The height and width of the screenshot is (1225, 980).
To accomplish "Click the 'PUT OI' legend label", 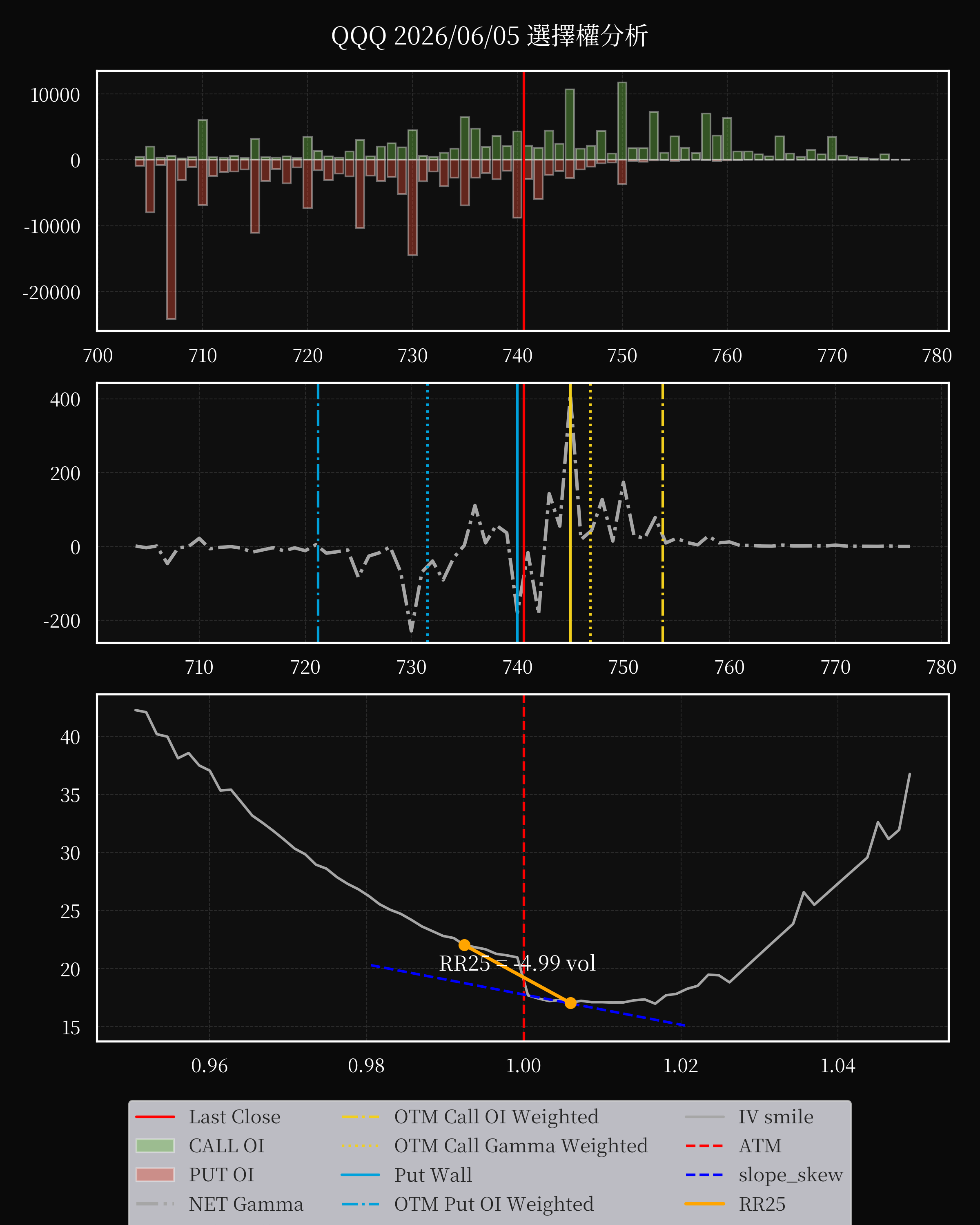I will [221, 1175].
